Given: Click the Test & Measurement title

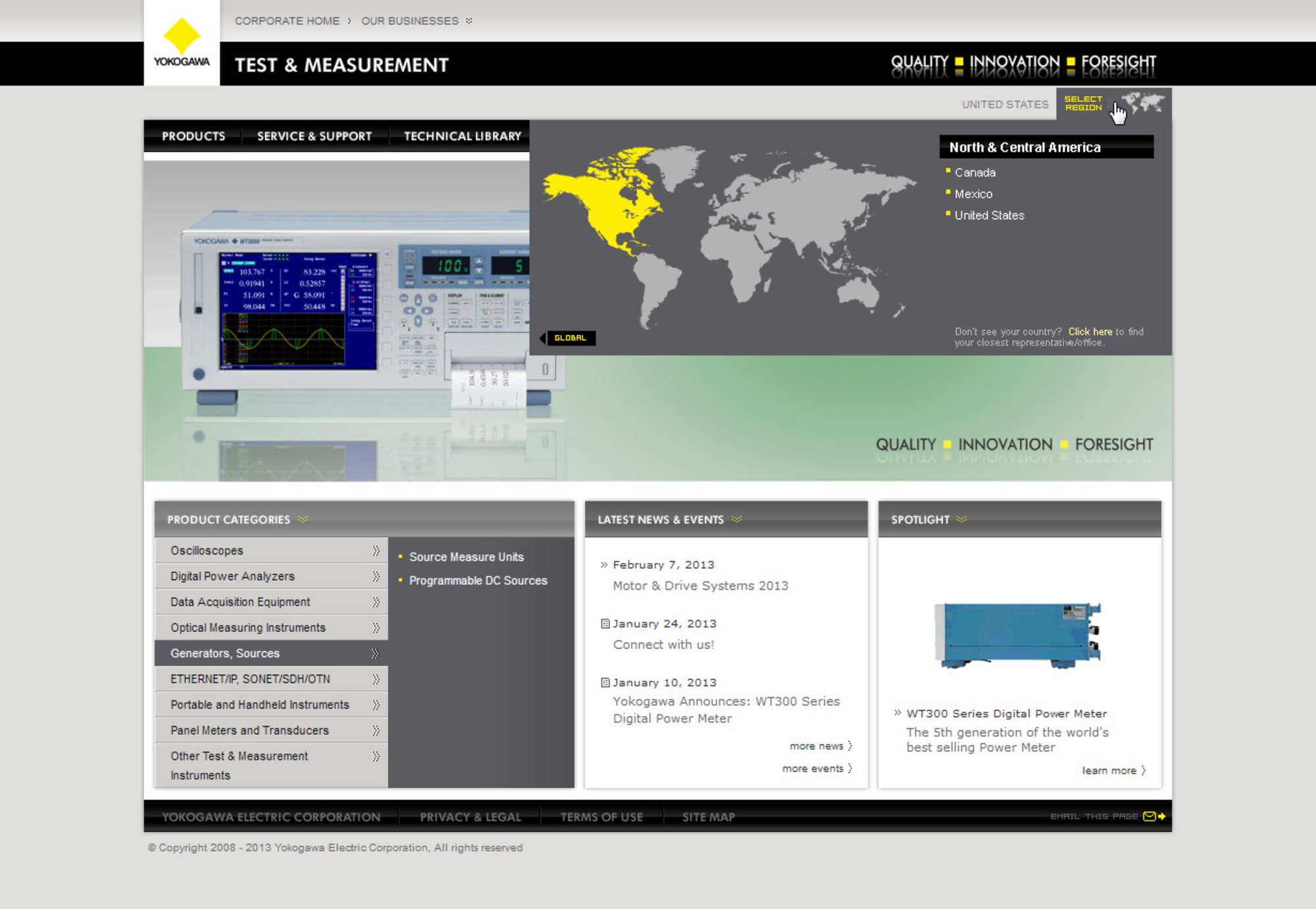Looking at the screenshot, I should [342, 65].
